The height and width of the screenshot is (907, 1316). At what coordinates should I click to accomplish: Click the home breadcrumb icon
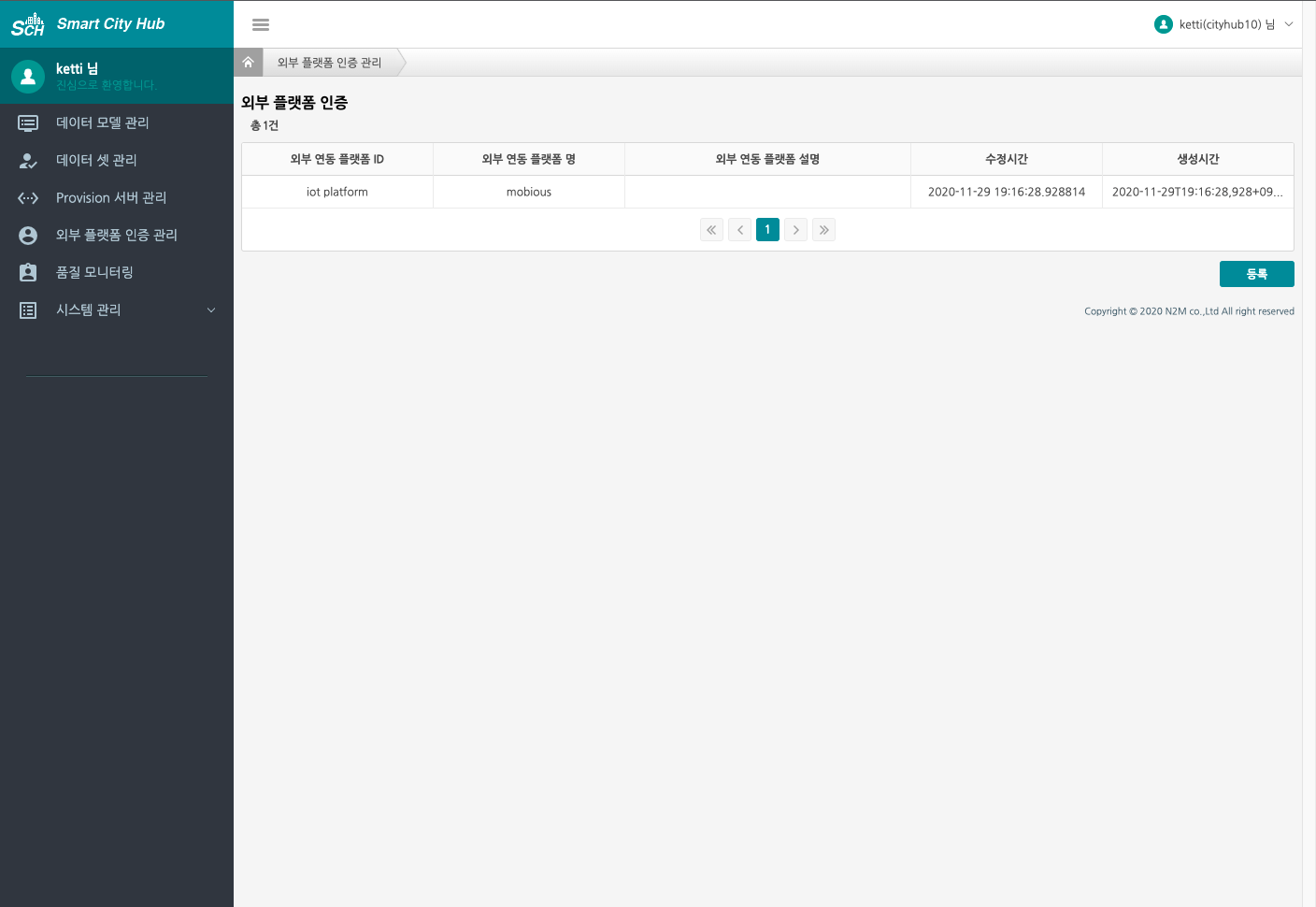point(248,63)
